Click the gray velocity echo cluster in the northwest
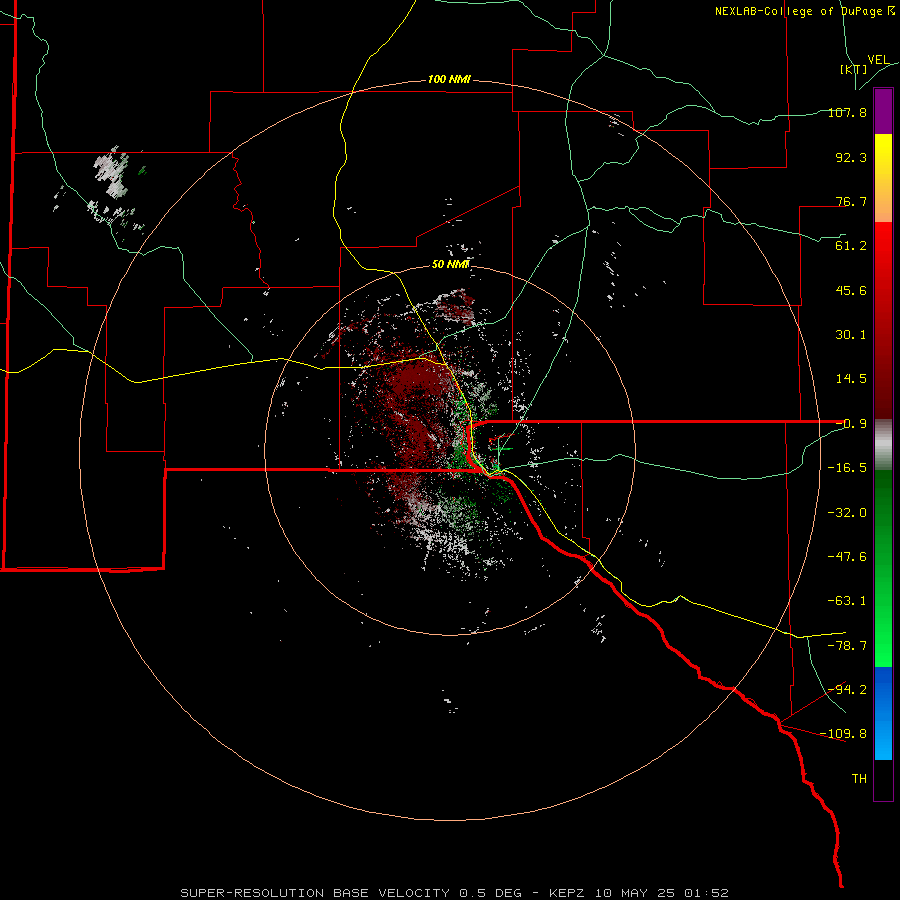Viewport: 900px width, 900px height. pos(111,173)
